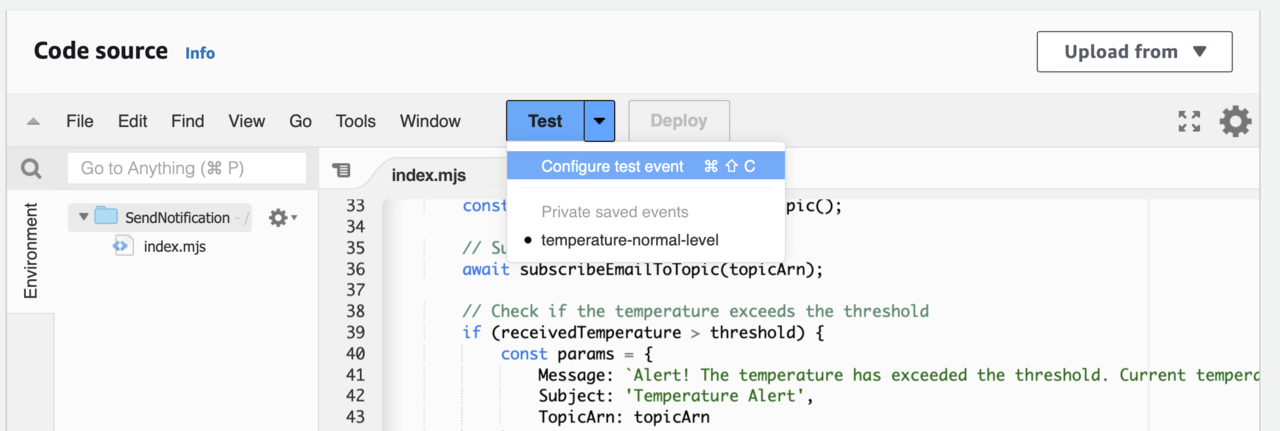This screenshot has height=431, width=1280.
Task: Enter fullscreen with the expand arrows icon
Action: (x=1189, y=122)
